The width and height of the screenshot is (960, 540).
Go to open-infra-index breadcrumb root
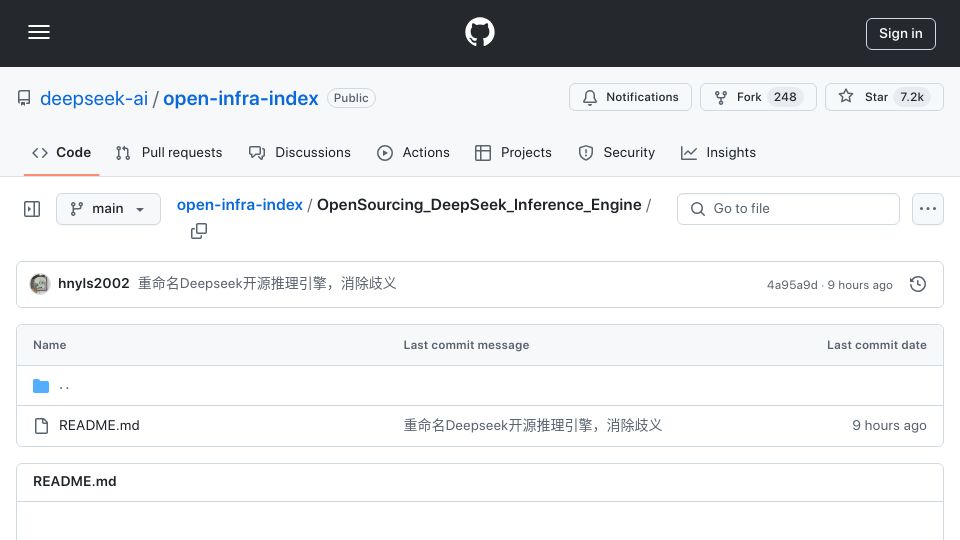coord(239,204)
